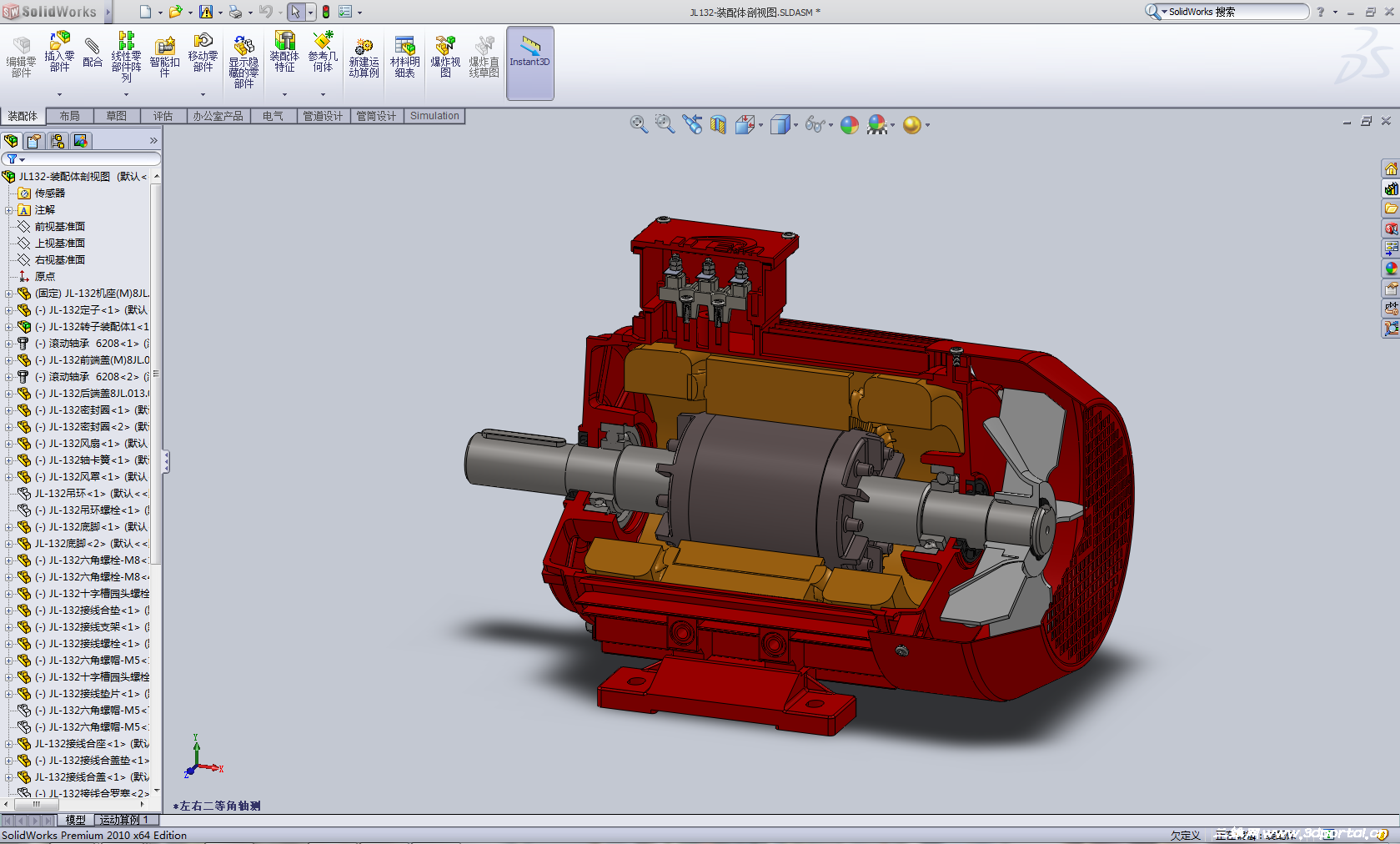Select the 配合 (Mate) paperclip tool

pyautogui.click(x=93, y=52)
